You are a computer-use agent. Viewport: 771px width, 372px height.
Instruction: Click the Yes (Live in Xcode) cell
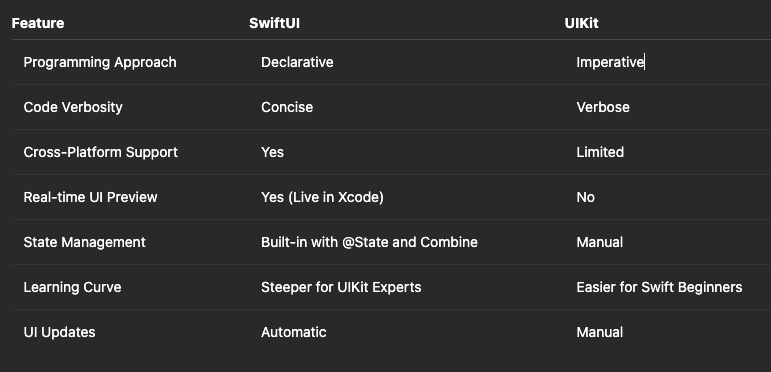click(322, 197)
